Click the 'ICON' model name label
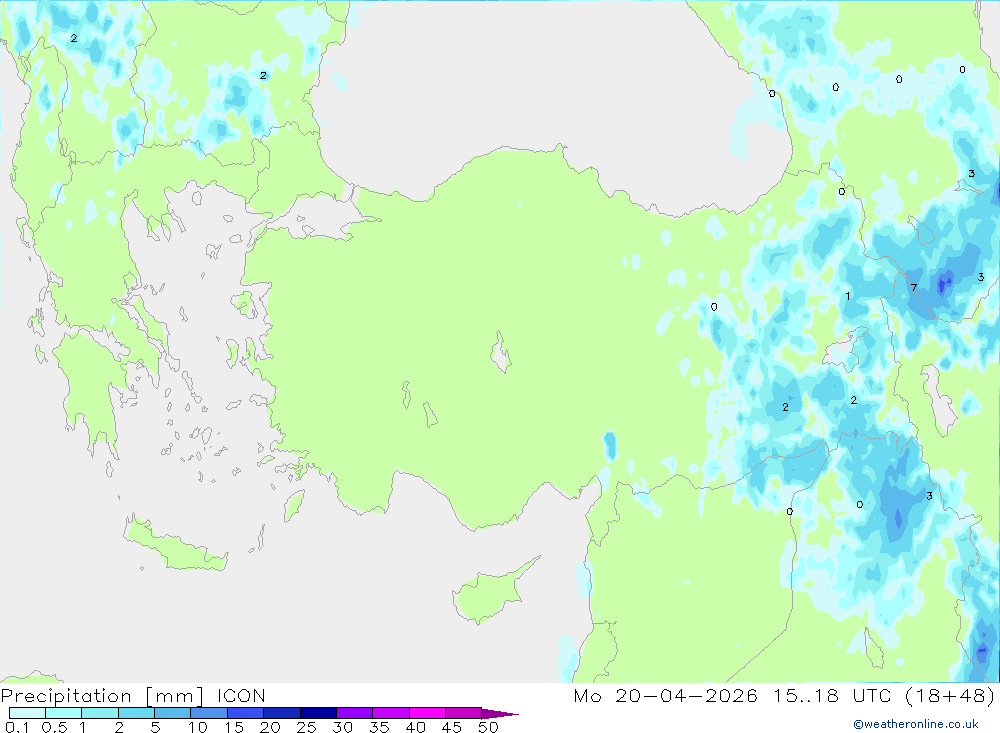This screenshot has height=733, width=1000. (x=241, y=695)
